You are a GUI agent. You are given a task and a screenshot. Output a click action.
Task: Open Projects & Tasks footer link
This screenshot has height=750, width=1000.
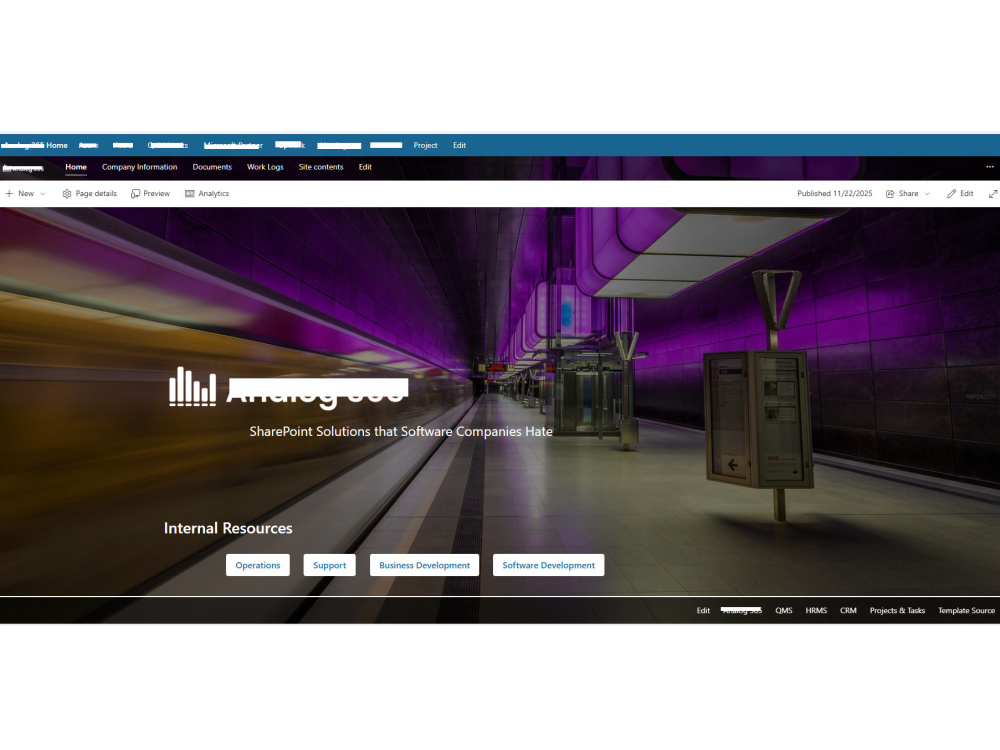(x=897, y=610)
